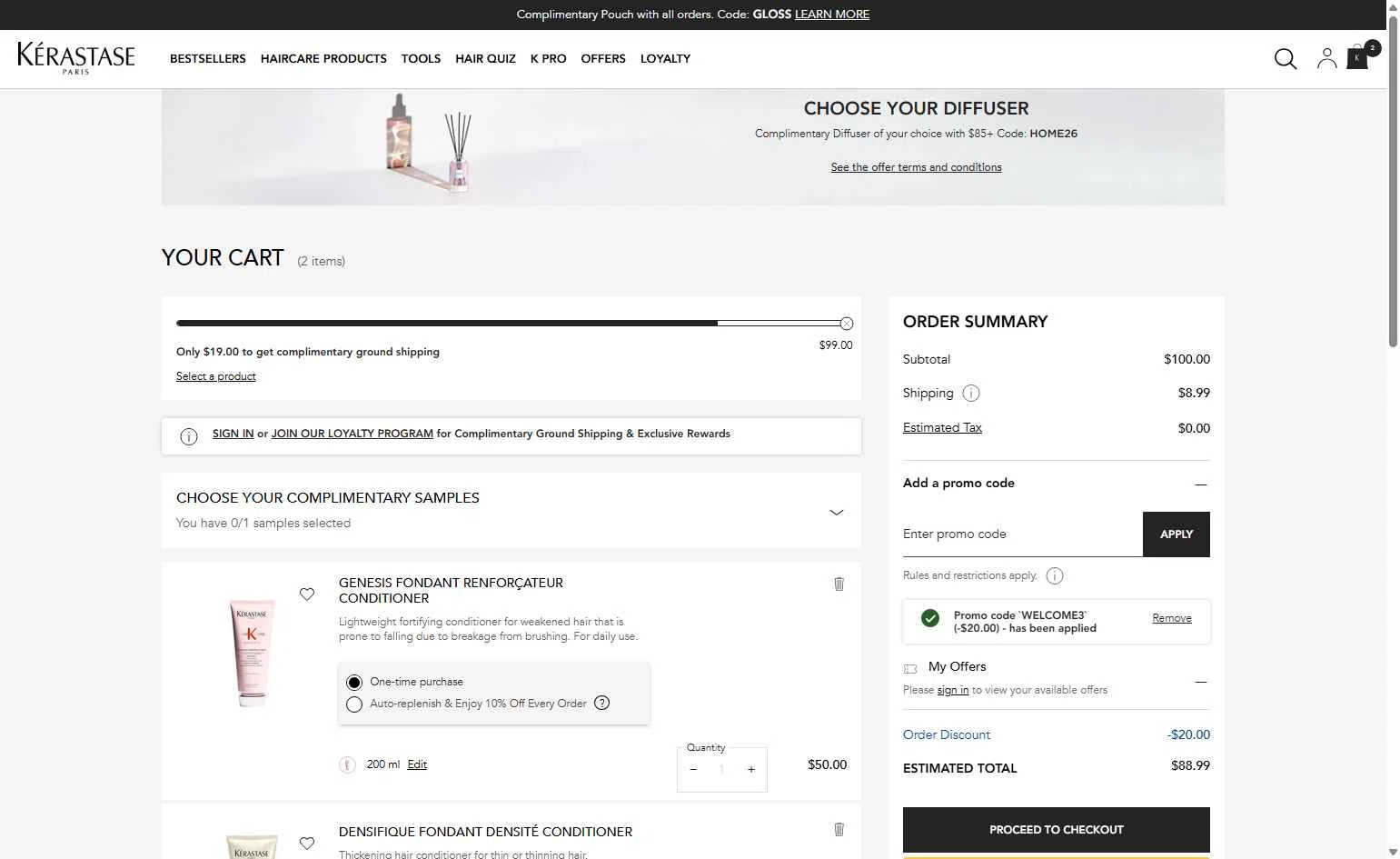
Task: Decrease Genesis conditioner quantity with minus
Action: point(693,770)
